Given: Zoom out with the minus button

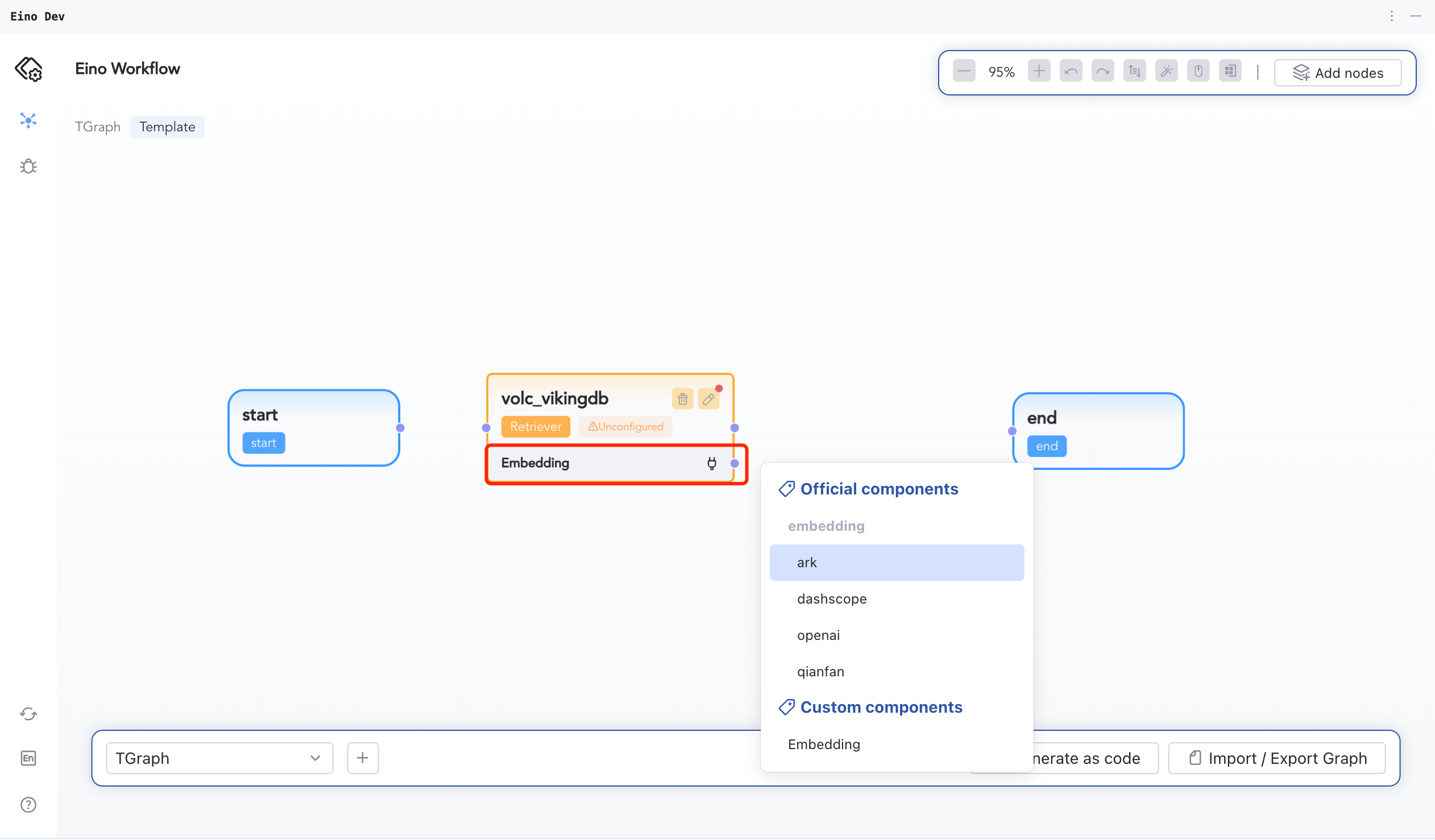Looking at the screenshot, I should 964,72.
